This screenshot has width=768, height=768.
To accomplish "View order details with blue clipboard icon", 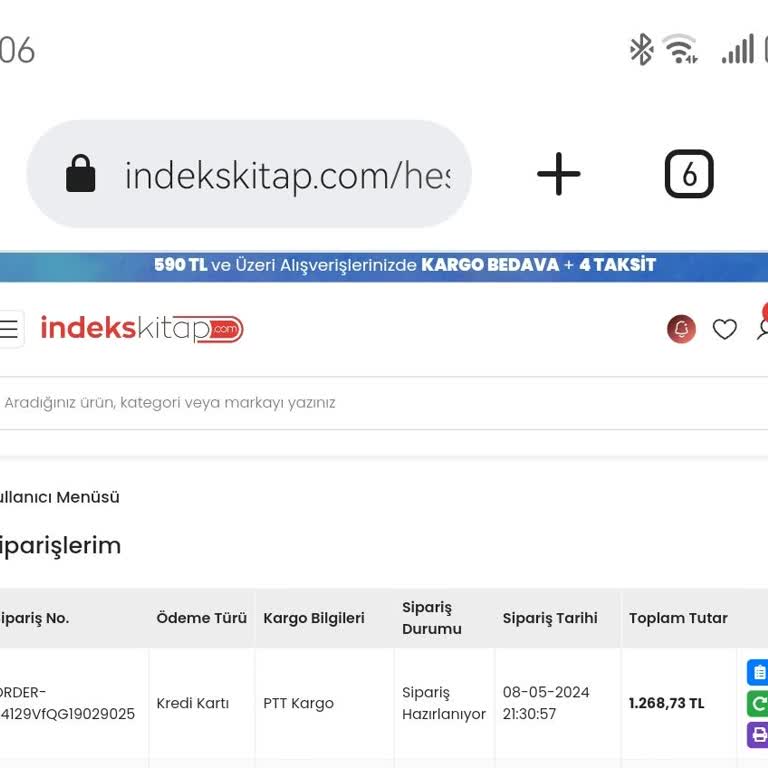I will tap(757, 672).
